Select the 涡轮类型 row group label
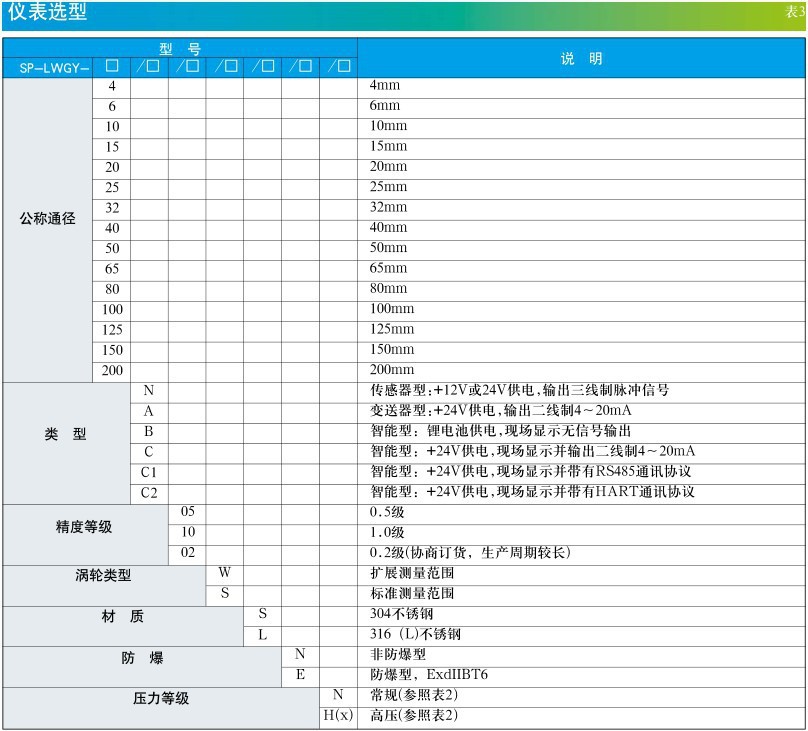The height and width of the screenshot is (731, 808). coord(104,575)
